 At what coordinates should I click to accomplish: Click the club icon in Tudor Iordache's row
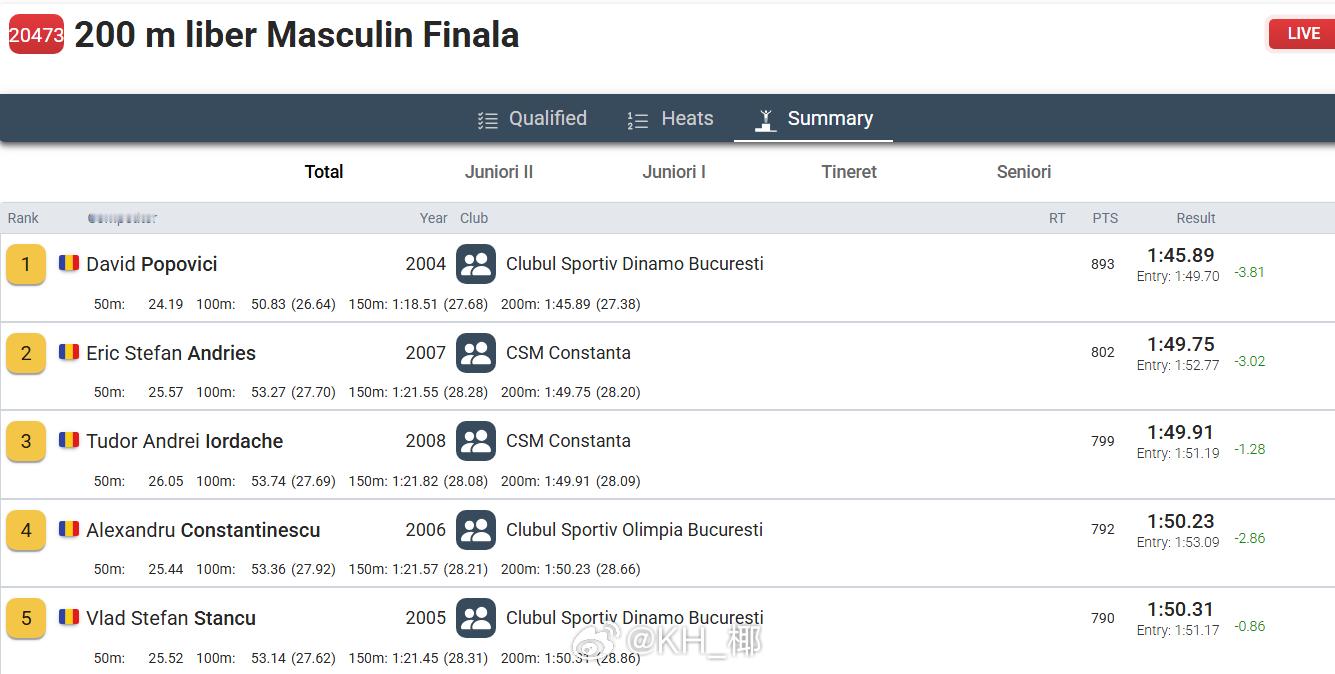click(x=476, y=441)
